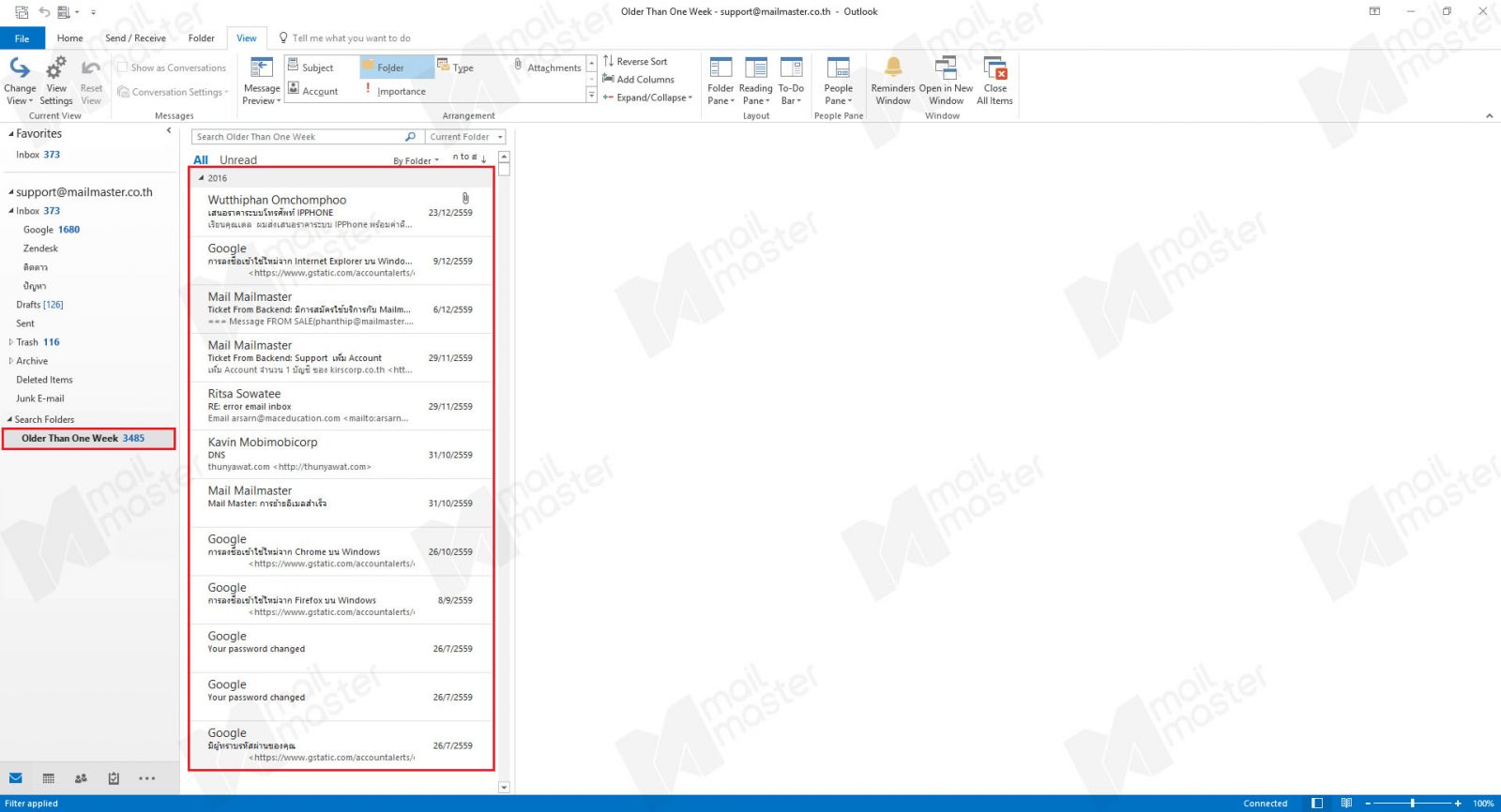Switch to Tasks view in navigation bar
1501x812 pixels.
pyautogui.click(x=114, y=778)
